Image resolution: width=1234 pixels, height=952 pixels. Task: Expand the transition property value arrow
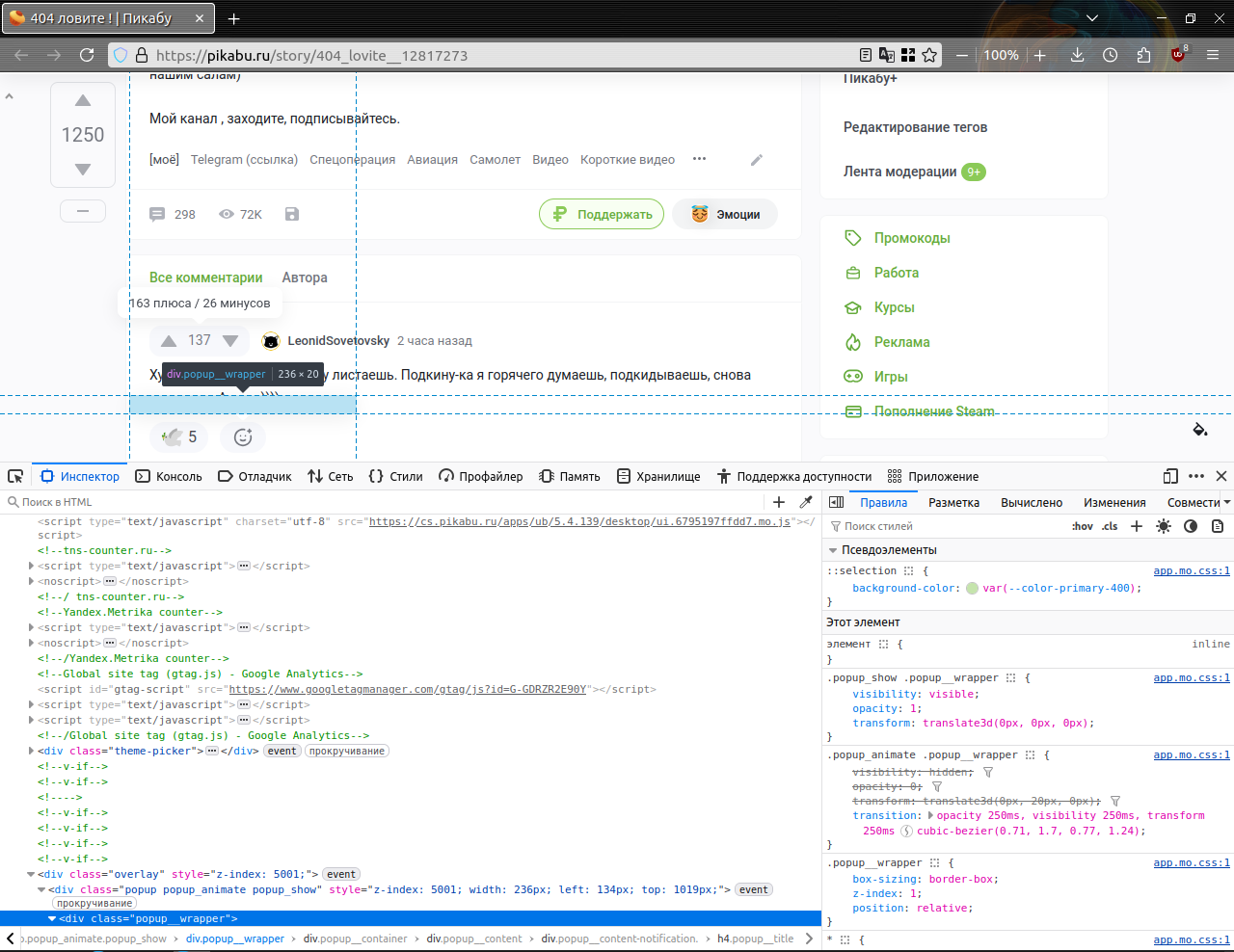point(930,815)
